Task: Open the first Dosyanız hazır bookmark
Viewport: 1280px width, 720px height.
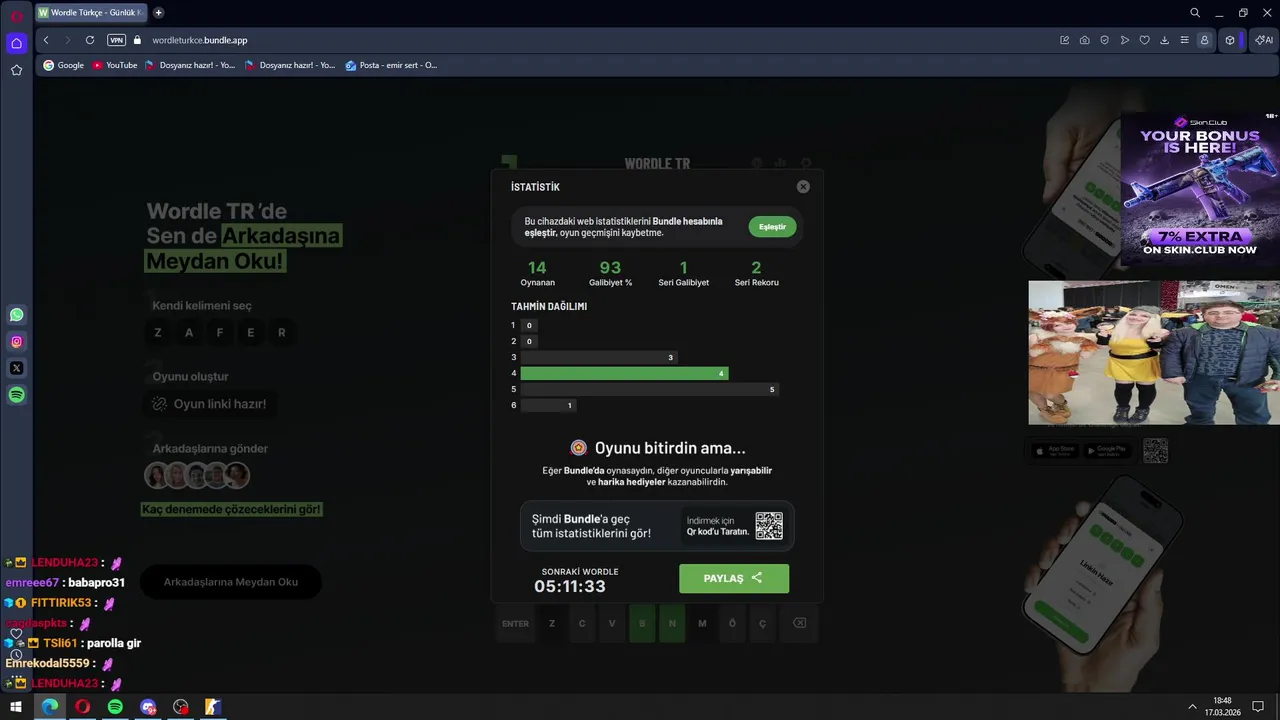Action: click(190, 65)
